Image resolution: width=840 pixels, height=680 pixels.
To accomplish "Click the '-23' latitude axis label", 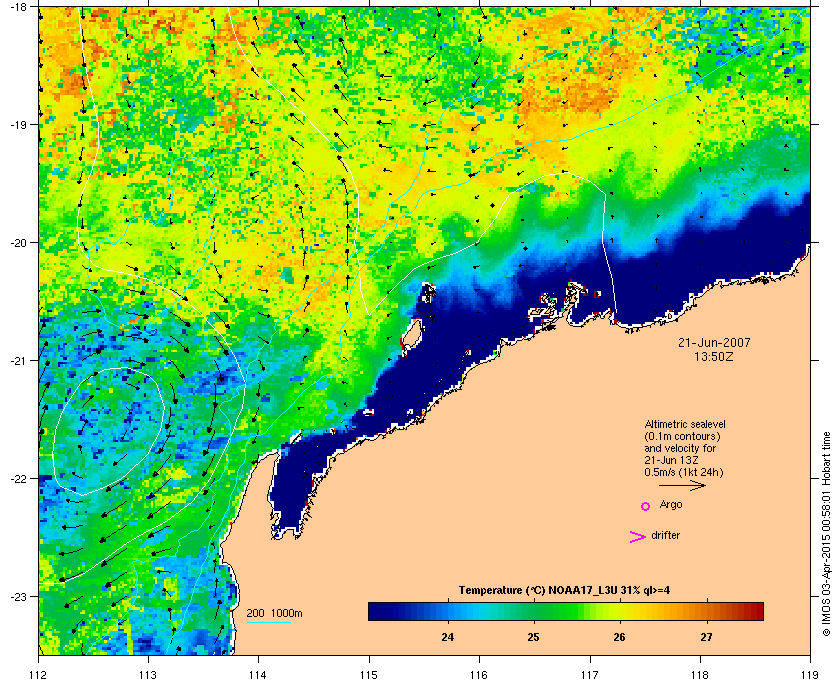I will (18, 596).
